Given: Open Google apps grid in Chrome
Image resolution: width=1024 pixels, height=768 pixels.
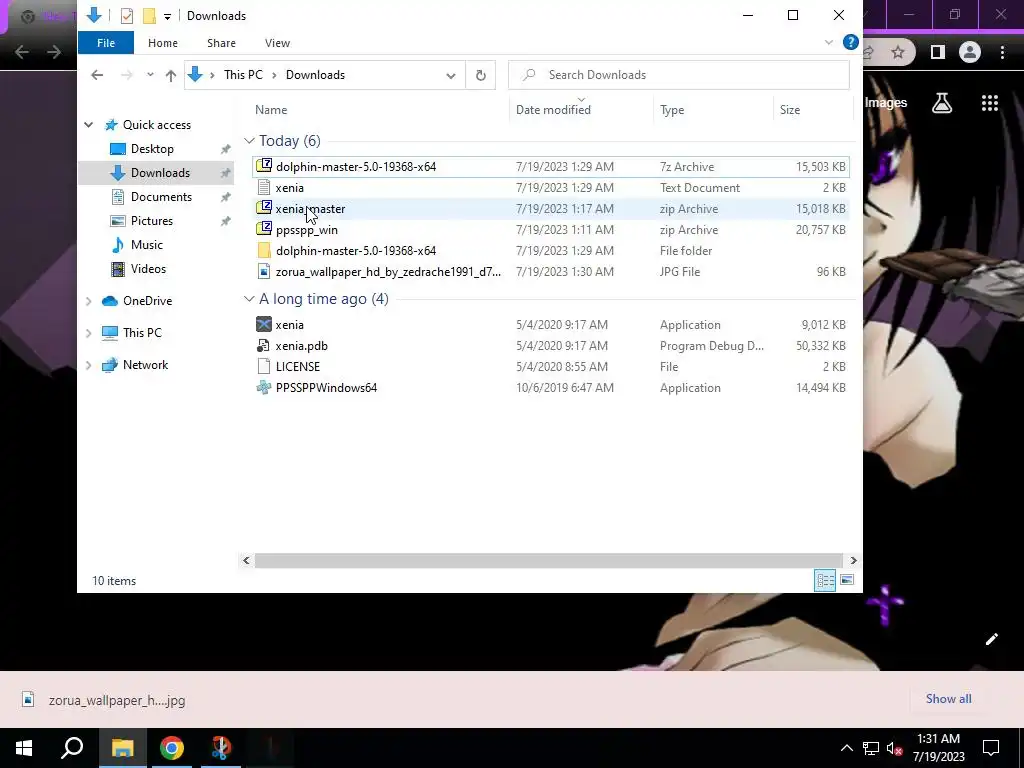Looking at the screenshot, I should pos(990,103).
